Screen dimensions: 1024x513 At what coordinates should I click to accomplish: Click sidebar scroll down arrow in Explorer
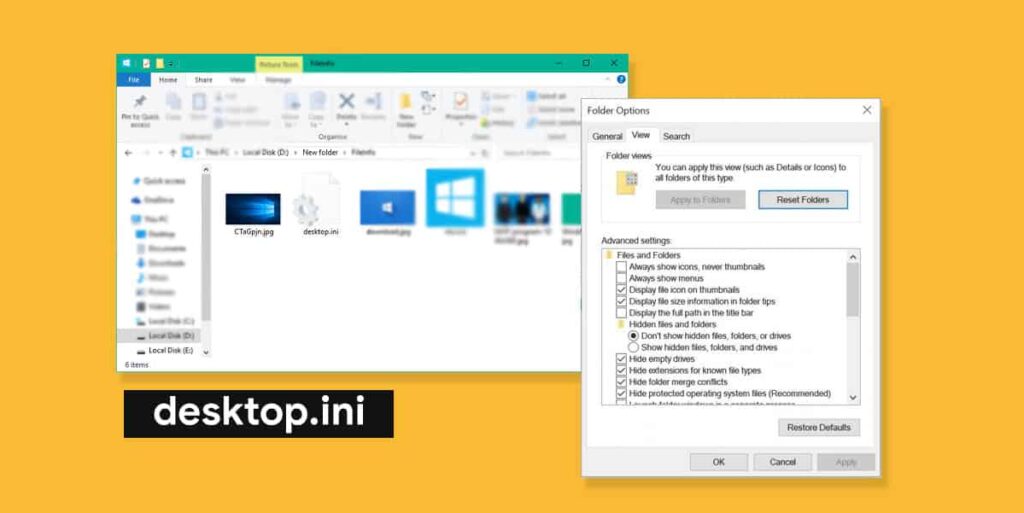click(x=206, y=352)
